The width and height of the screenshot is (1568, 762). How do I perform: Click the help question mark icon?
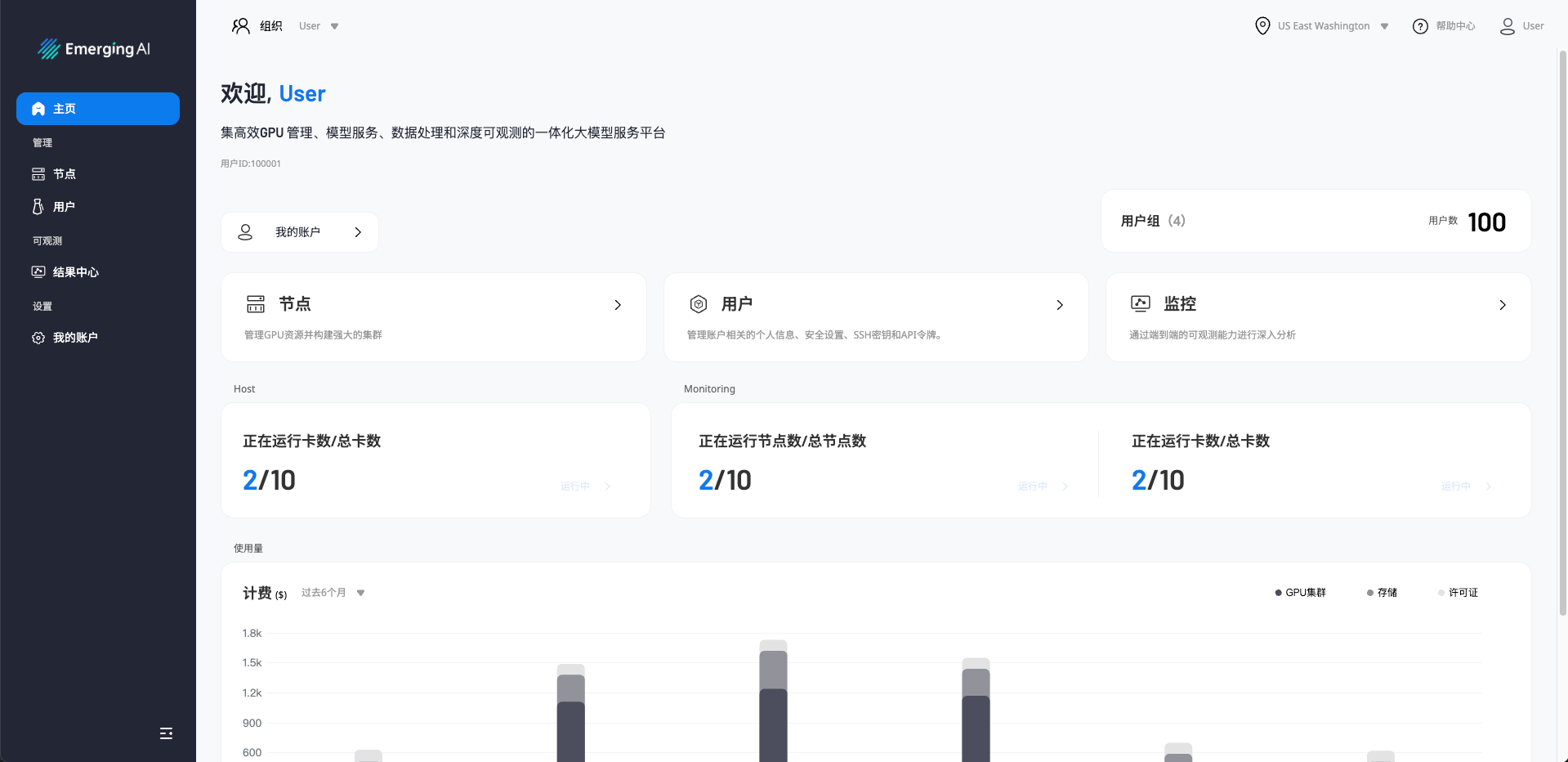pyautogui.click(x=1420, y=26)
